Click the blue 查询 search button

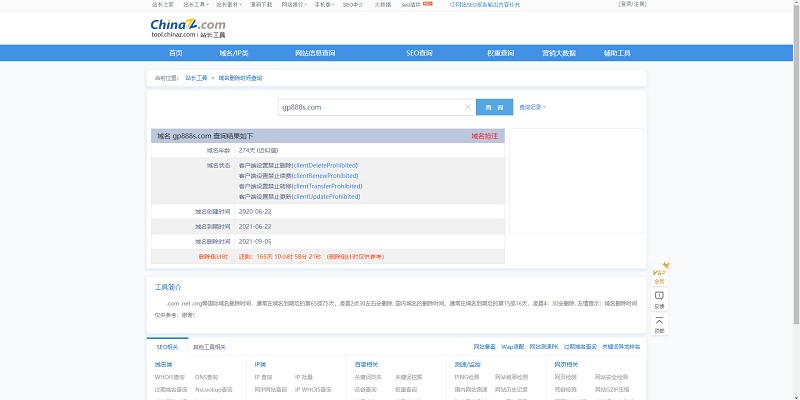click(494, 107)
